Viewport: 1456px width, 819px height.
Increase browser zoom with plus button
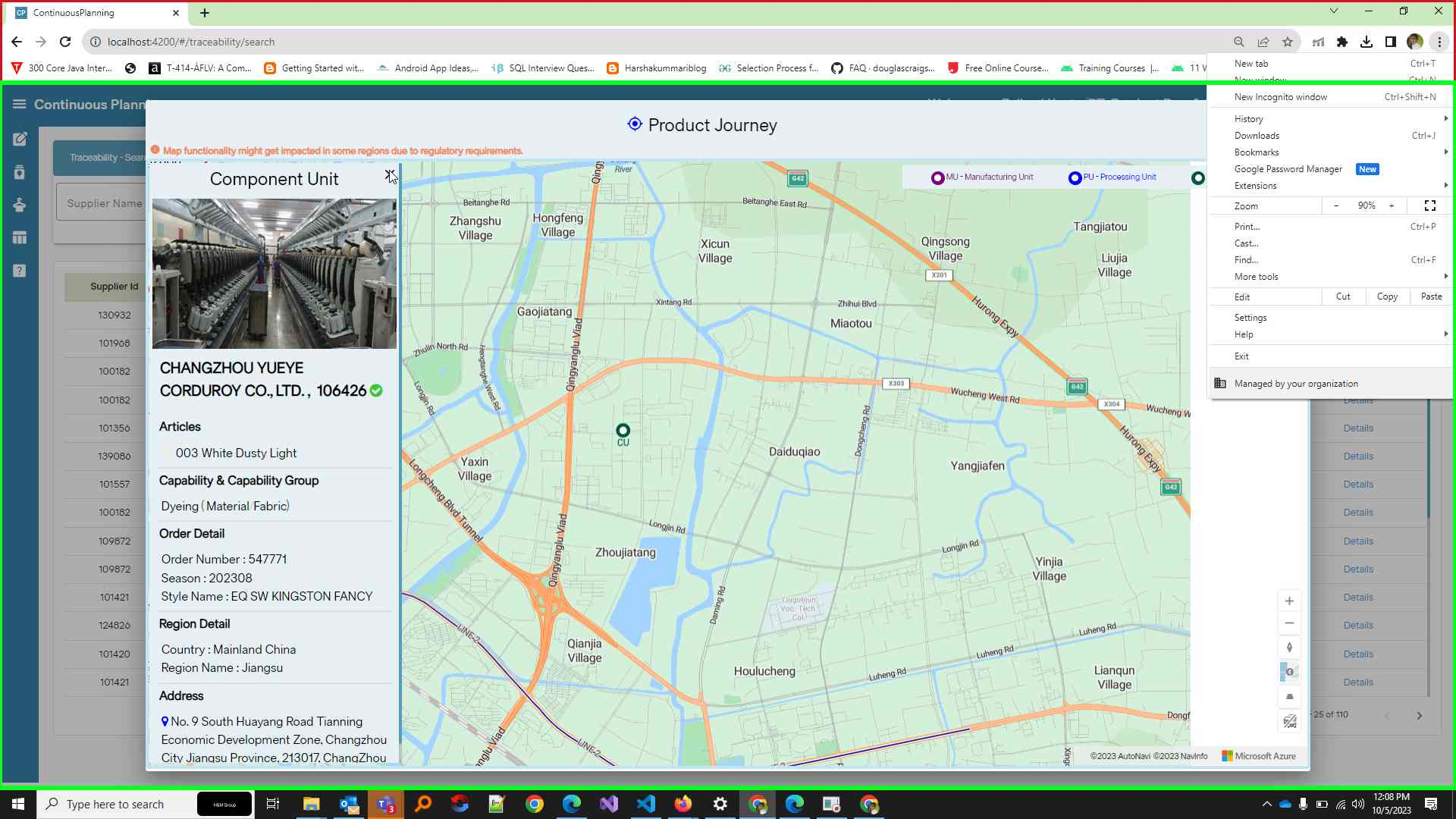coord(1392,206)
